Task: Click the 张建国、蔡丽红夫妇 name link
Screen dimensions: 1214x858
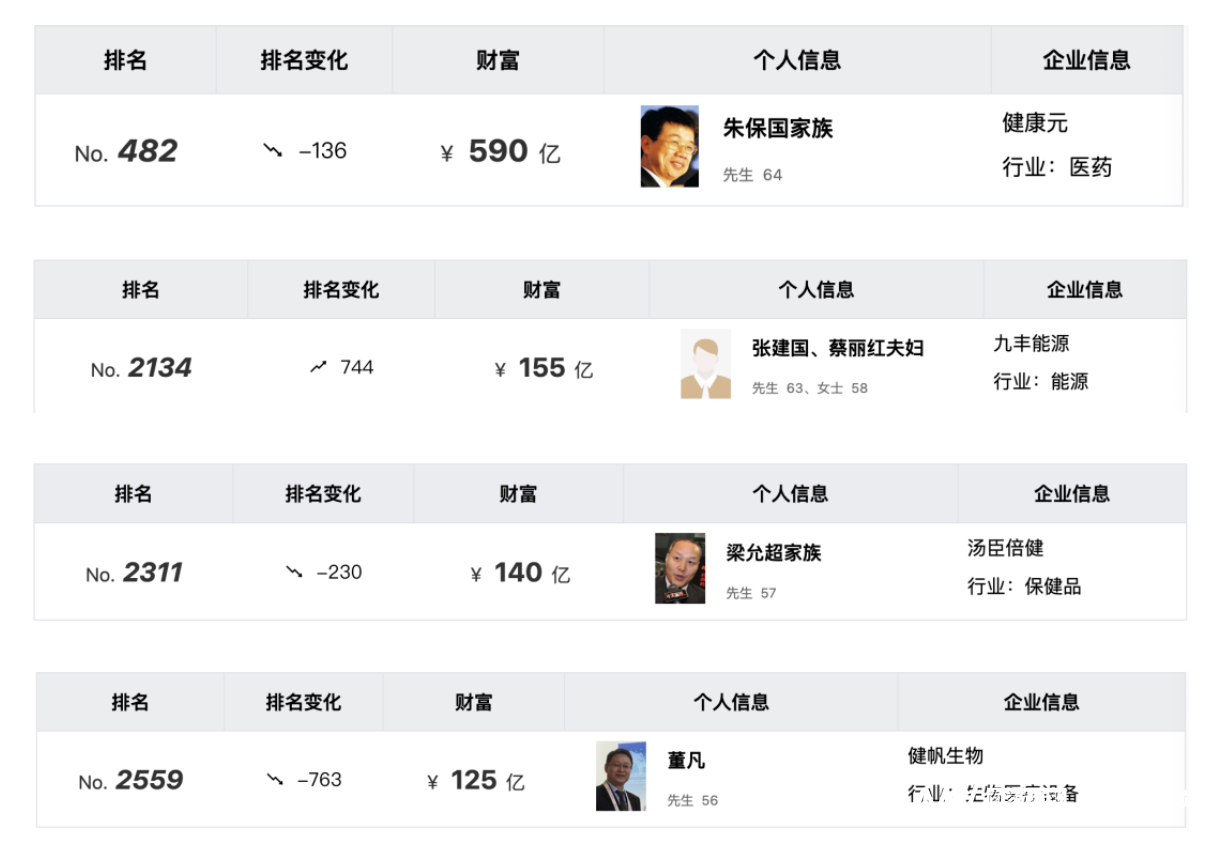Action: click(838, 348)
